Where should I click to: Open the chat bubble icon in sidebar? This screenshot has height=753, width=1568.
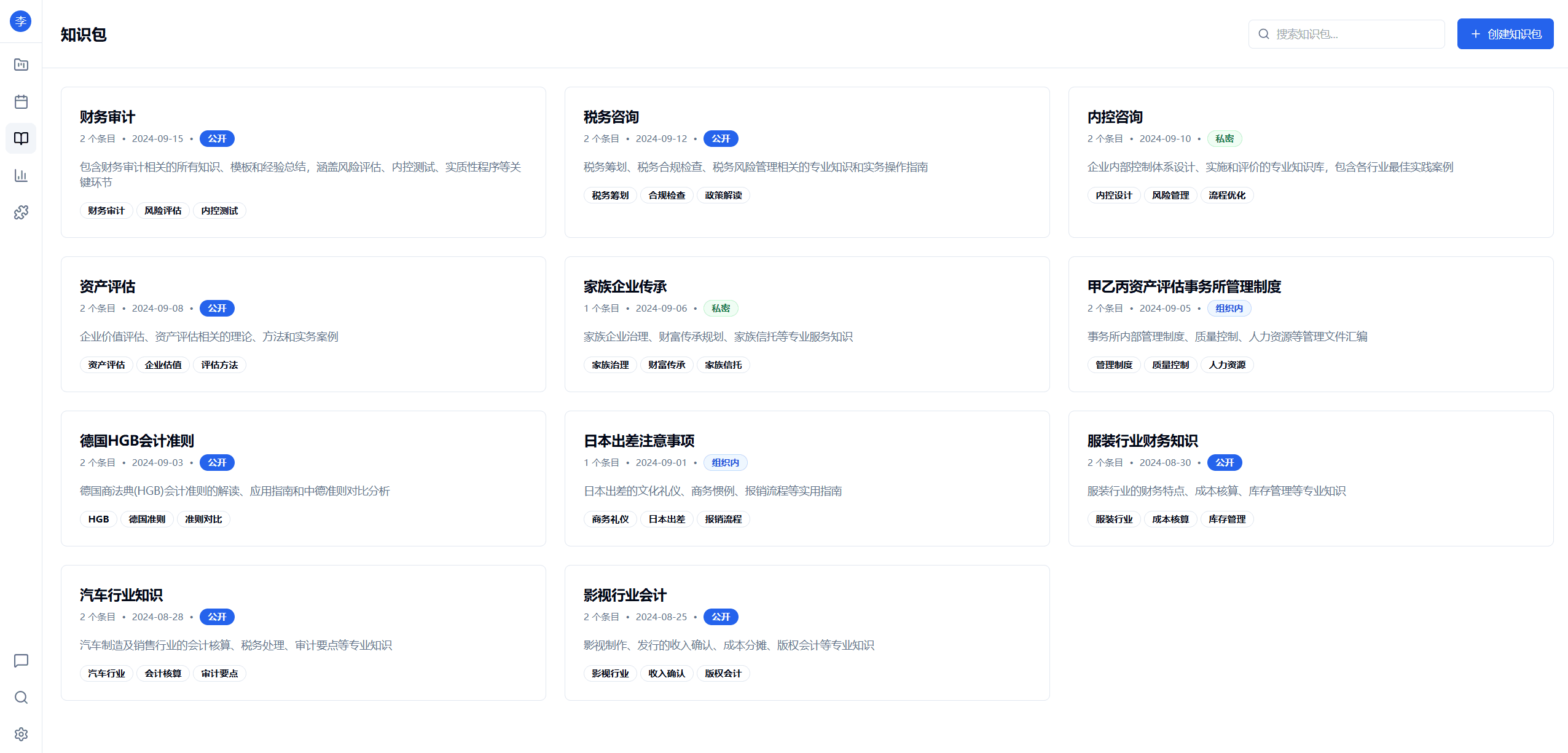(21, 661)
